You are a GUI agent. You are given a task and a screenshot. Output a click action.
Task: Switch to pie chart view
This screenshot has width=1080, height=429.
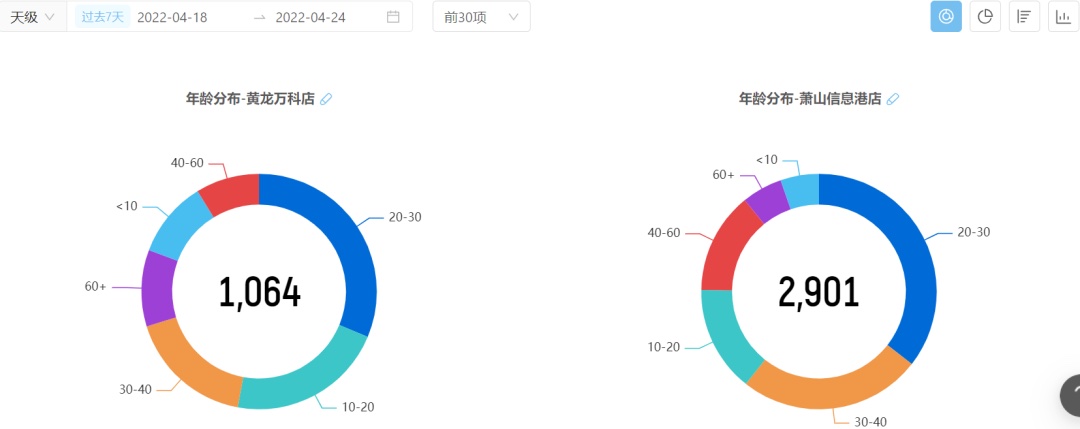pos(985,17)
